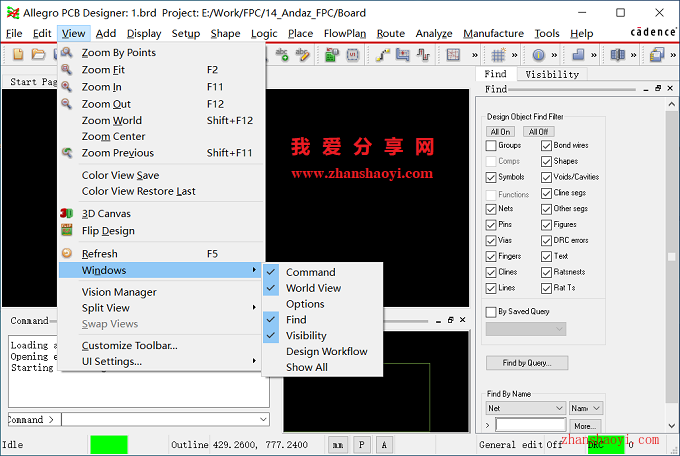Uncheck the Shapes checkbox
The image size is (680, 456).
click(x=546, y=161)
